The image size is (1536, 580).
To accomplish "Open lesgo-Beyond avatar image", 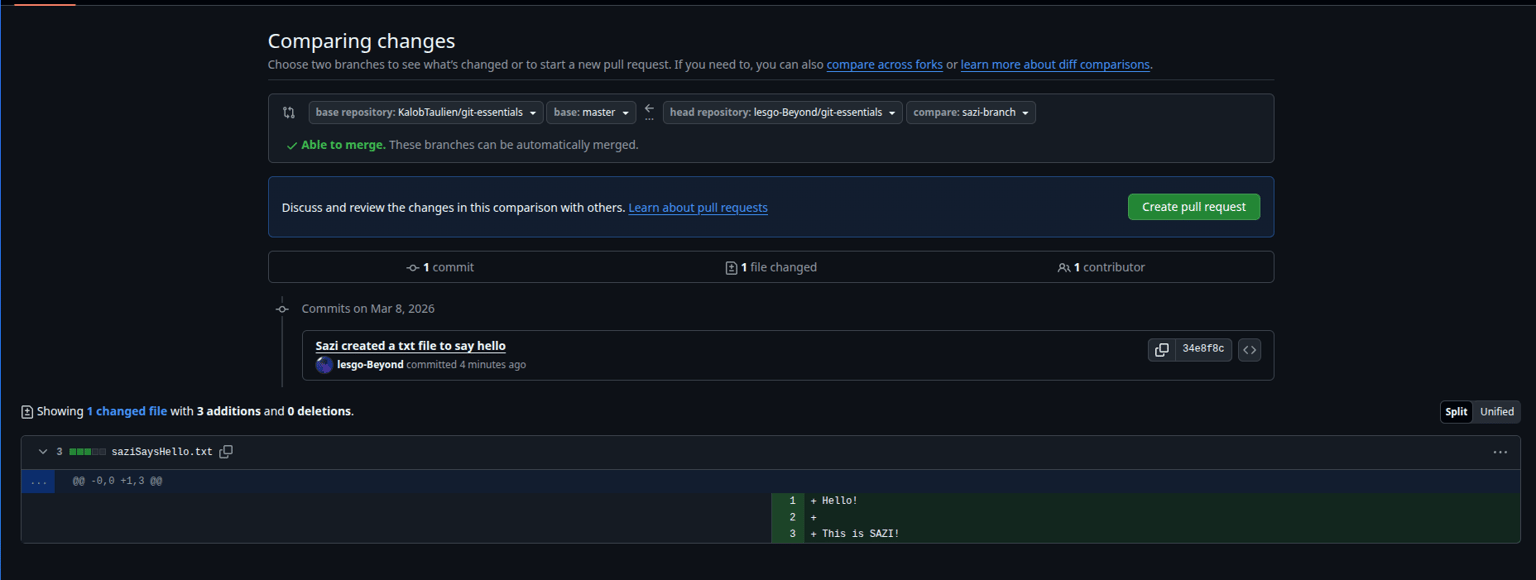I will point(324,365).
